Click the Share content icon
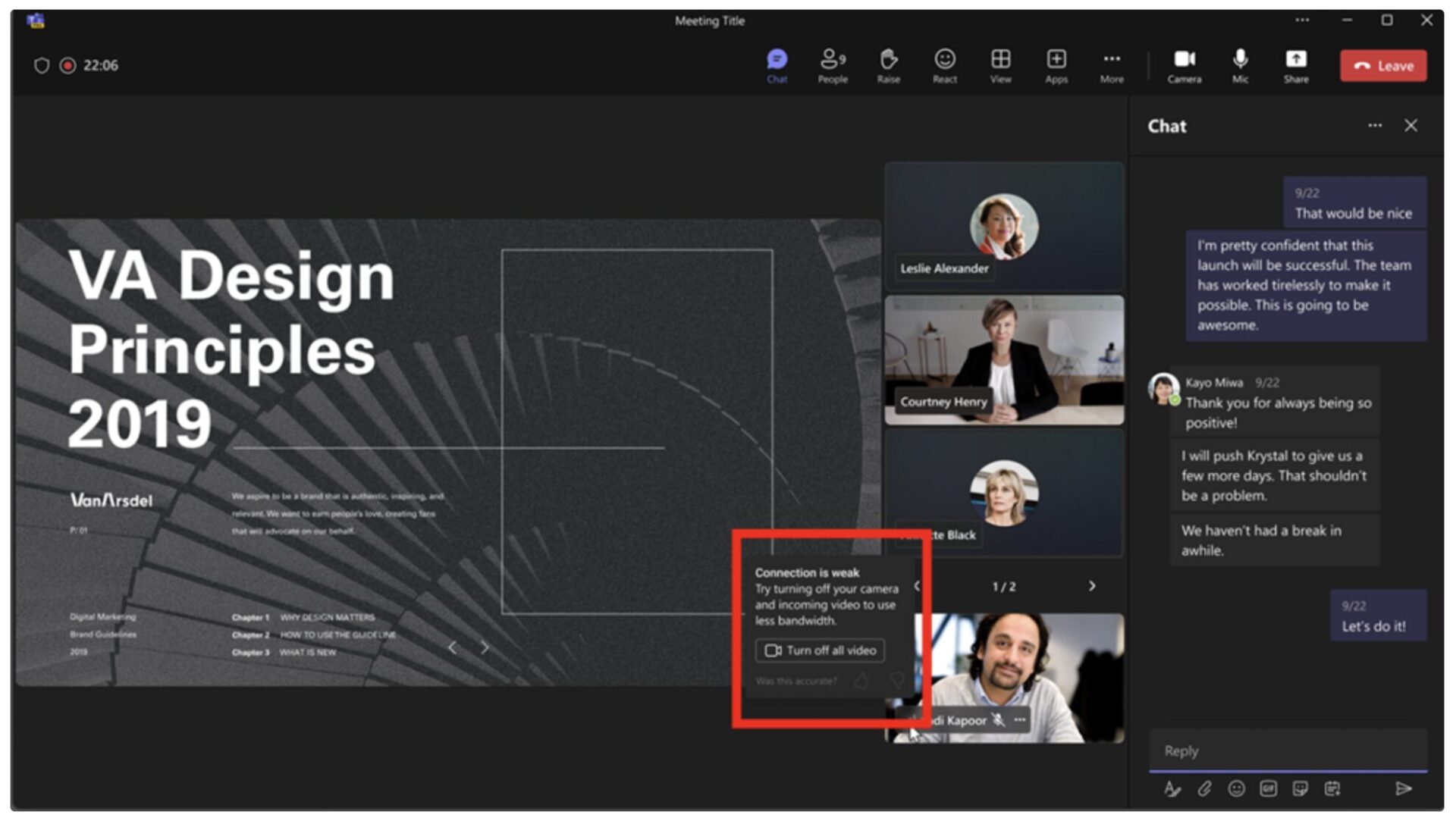 [x=1295, y=65]
